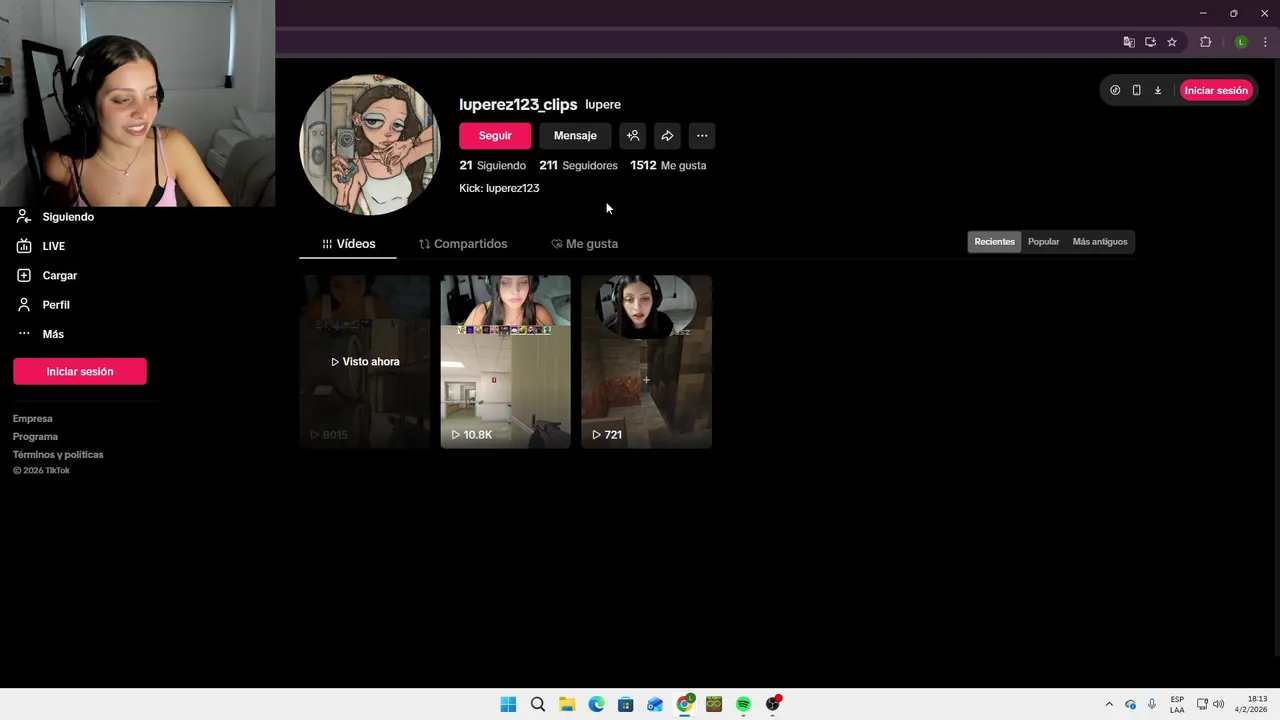Open the green block game icon on taskbar

pos(714,705)
